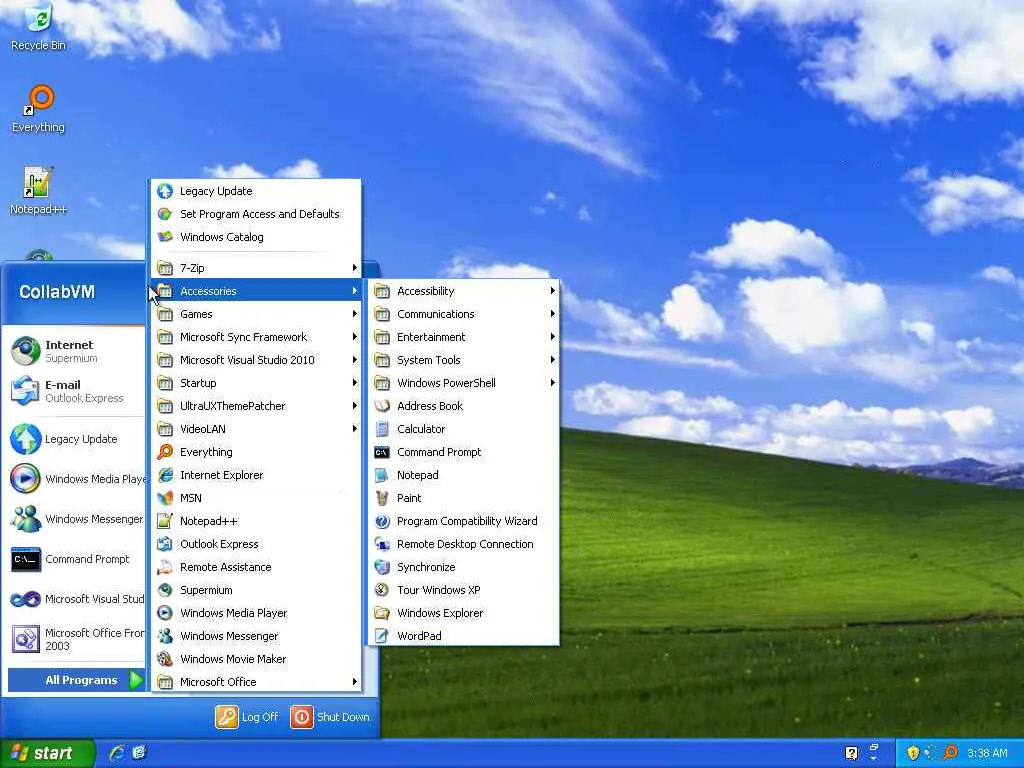
Task: Open Set Program Access and Defaults
Action: coord(256,214)
